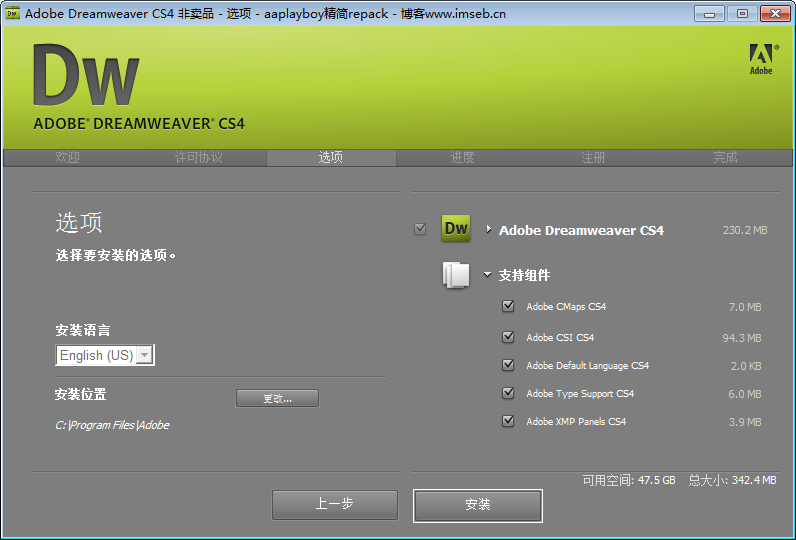Click the 7.0 MB size value

(745, 307)
